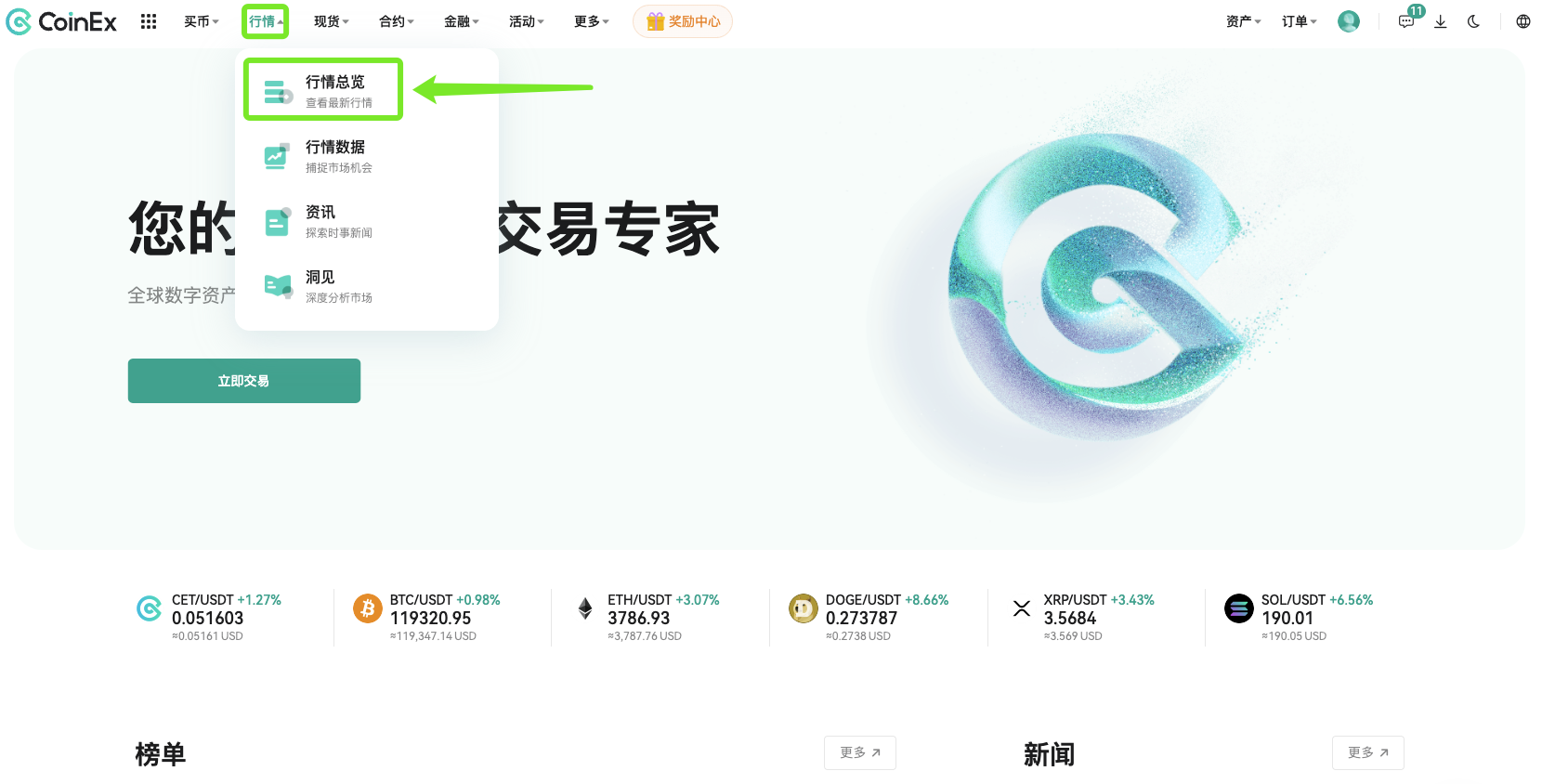Click the 行情数据 chart icon
This screenshot has width=1542, height=784.
click(x=277, y=156)
